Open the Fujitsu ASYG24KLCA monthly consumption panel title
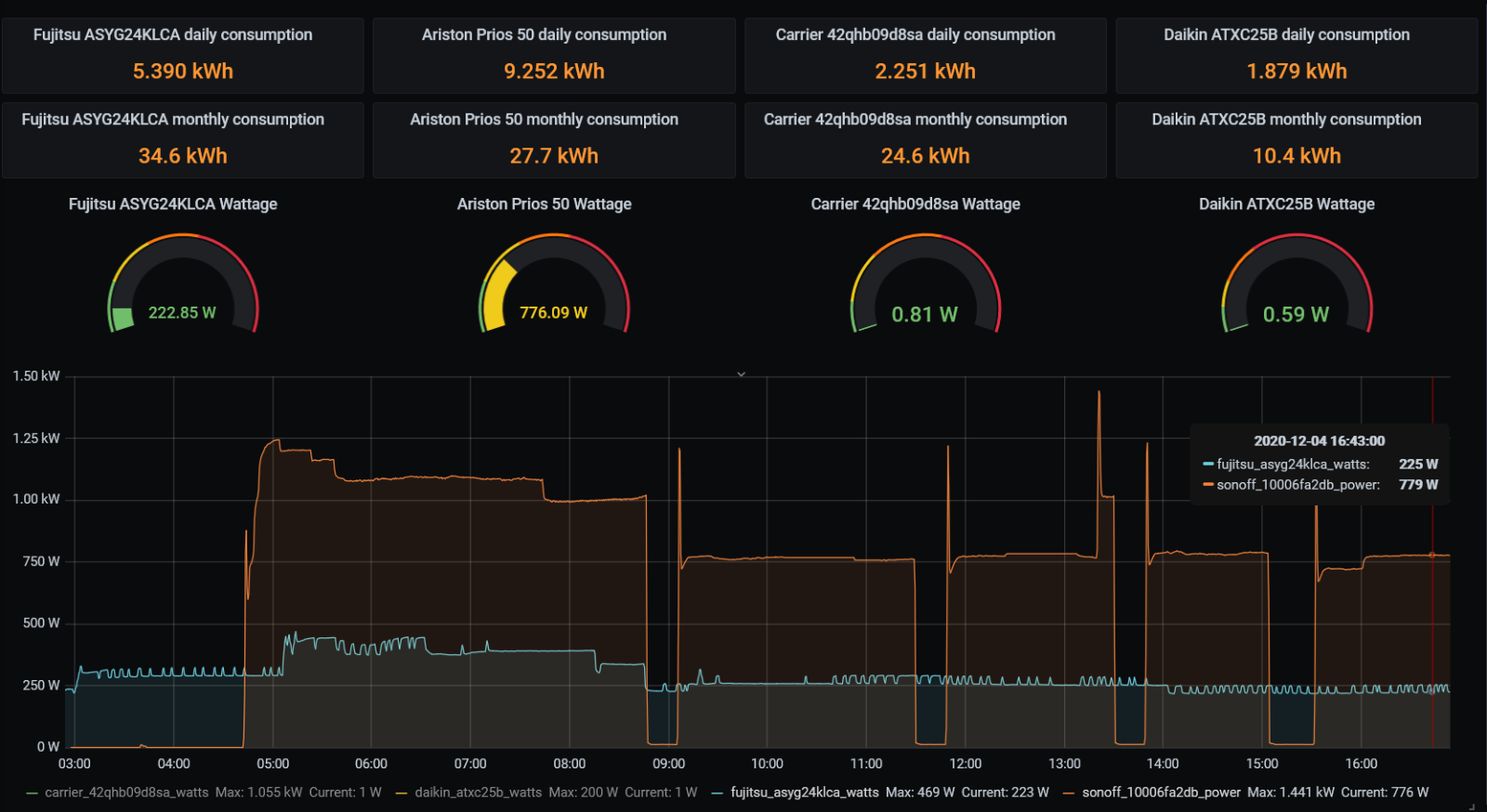 [173, 119]
